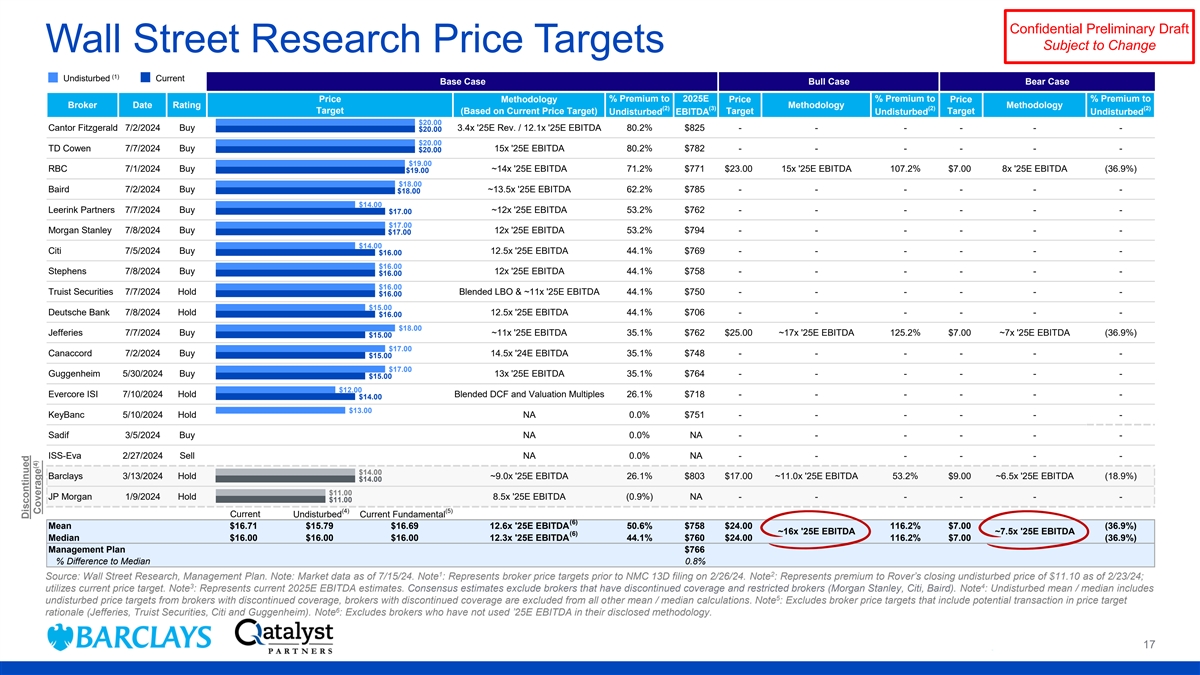Click the Rating column header
1200x675 pixels.
coord(187,105)
